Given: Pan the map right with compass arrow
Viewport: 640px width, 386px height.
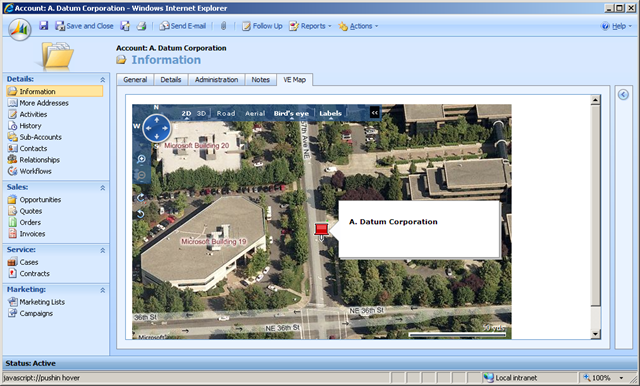Looking at the screenshot, I should point(165,128).
